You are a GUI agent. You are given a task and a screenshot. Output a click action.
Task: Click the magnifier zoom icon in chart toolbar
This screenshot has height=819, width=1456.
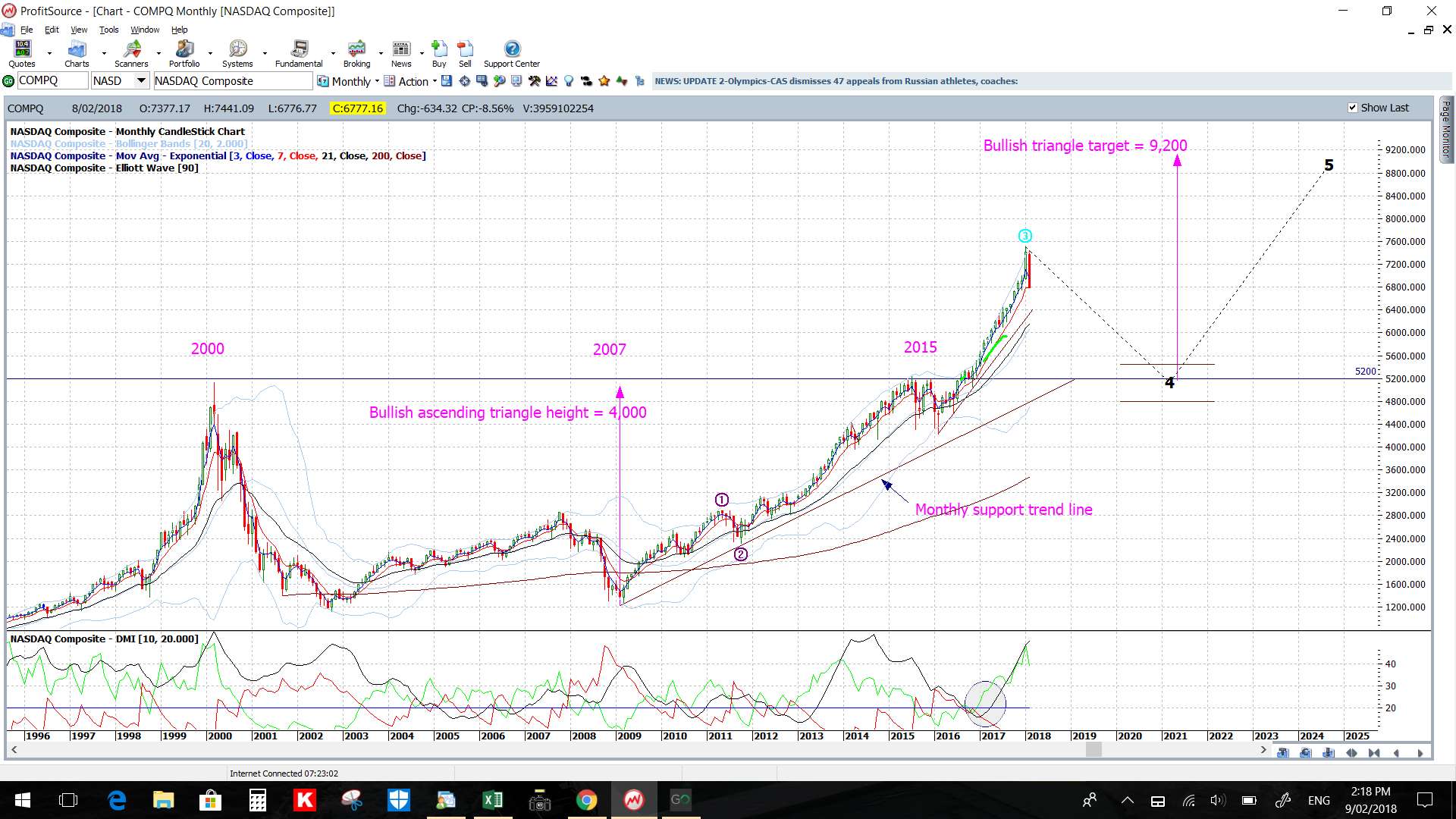coord(499,81)
